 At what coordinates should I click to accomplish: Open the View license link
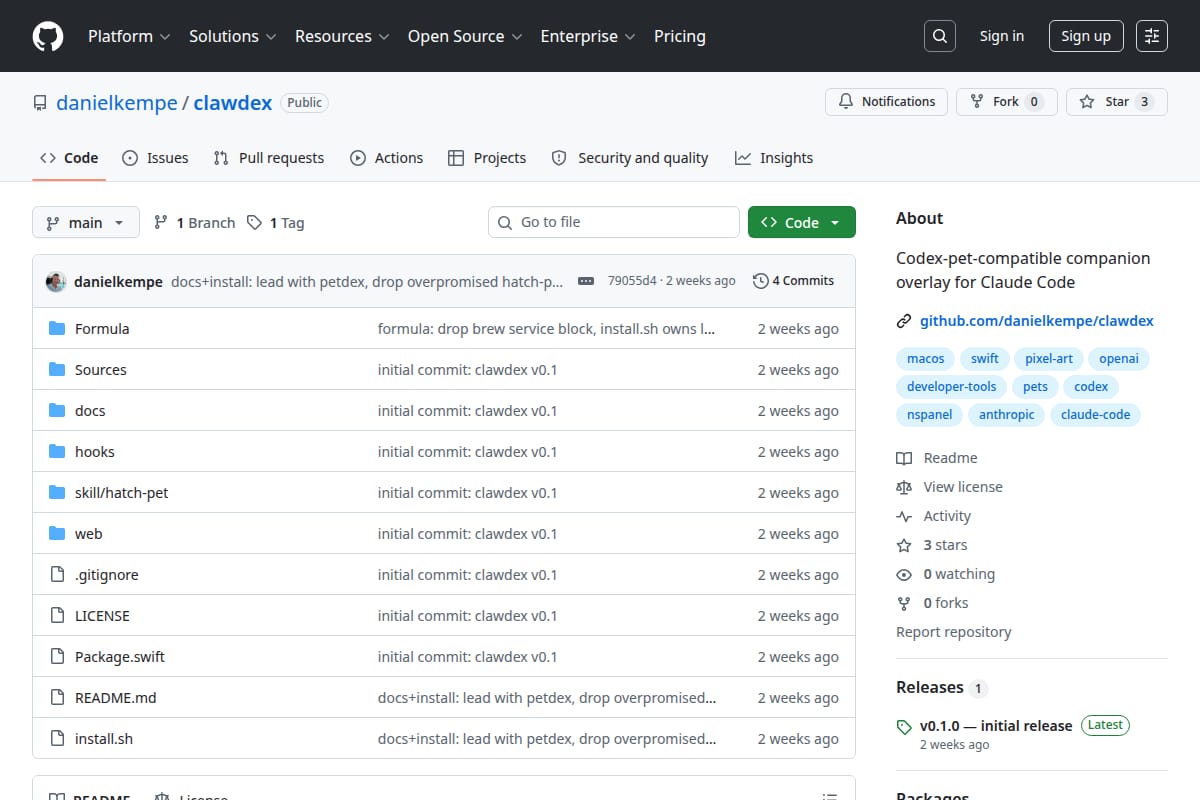[x=949, y=487]
